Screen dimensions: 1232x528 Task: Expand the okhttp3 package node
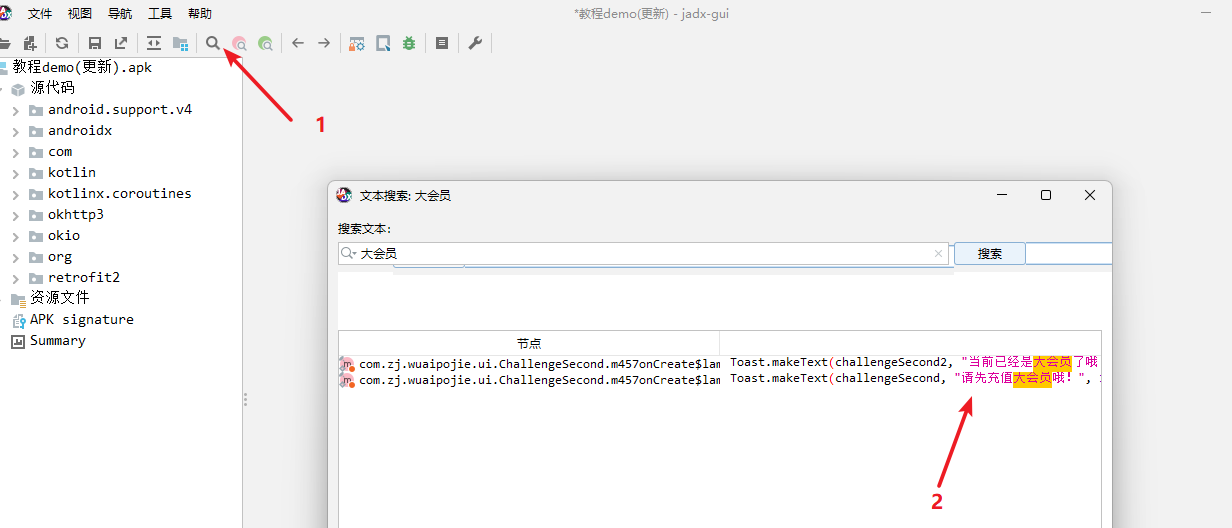click(15, 215)
